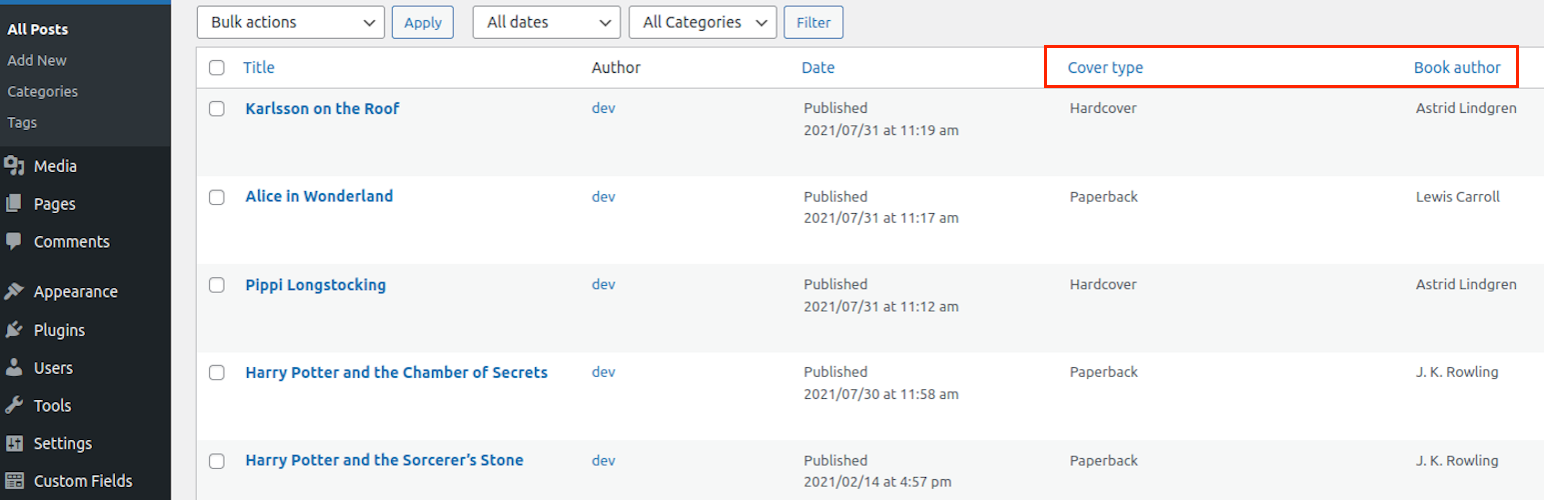This screenshot has height=500, width=1544.
Task: Click Paperback in Alice in Wonderland row
Action: pyautogui.click(x=1104, y=197)
